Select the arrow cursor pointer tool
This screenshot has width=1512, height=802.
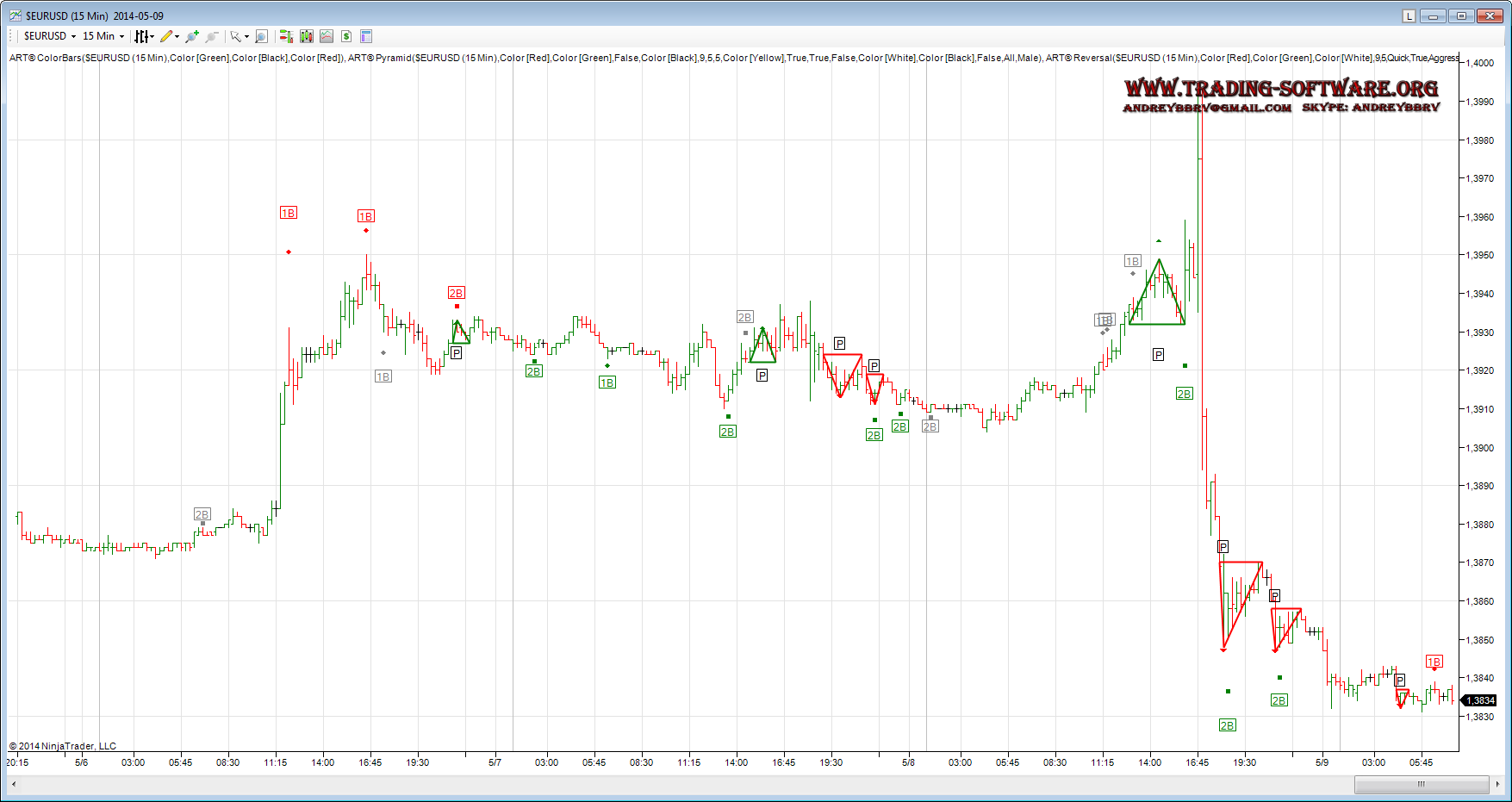coord(237,36)
